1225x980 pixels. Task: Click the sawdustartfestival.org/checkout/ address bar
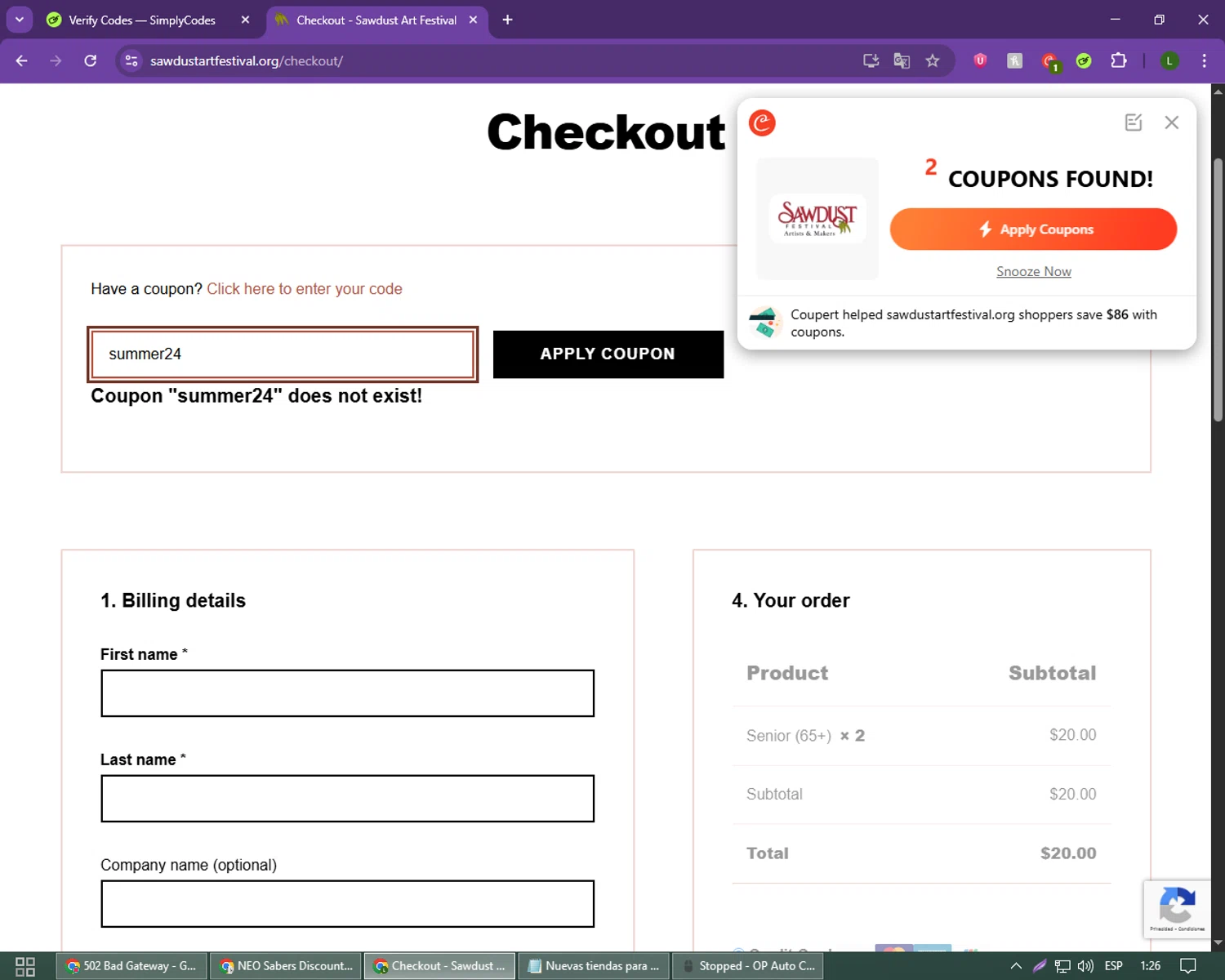pyautogui.click(x=490, y=60)
